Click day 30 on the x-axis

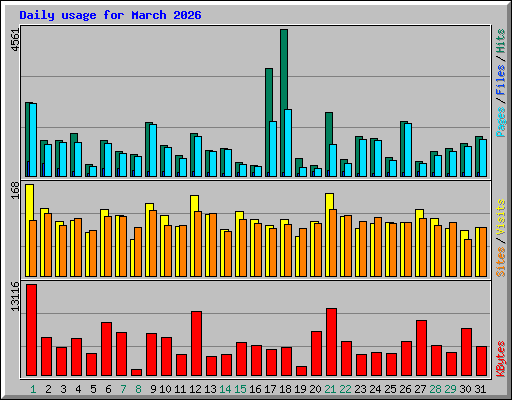[465, 389]
